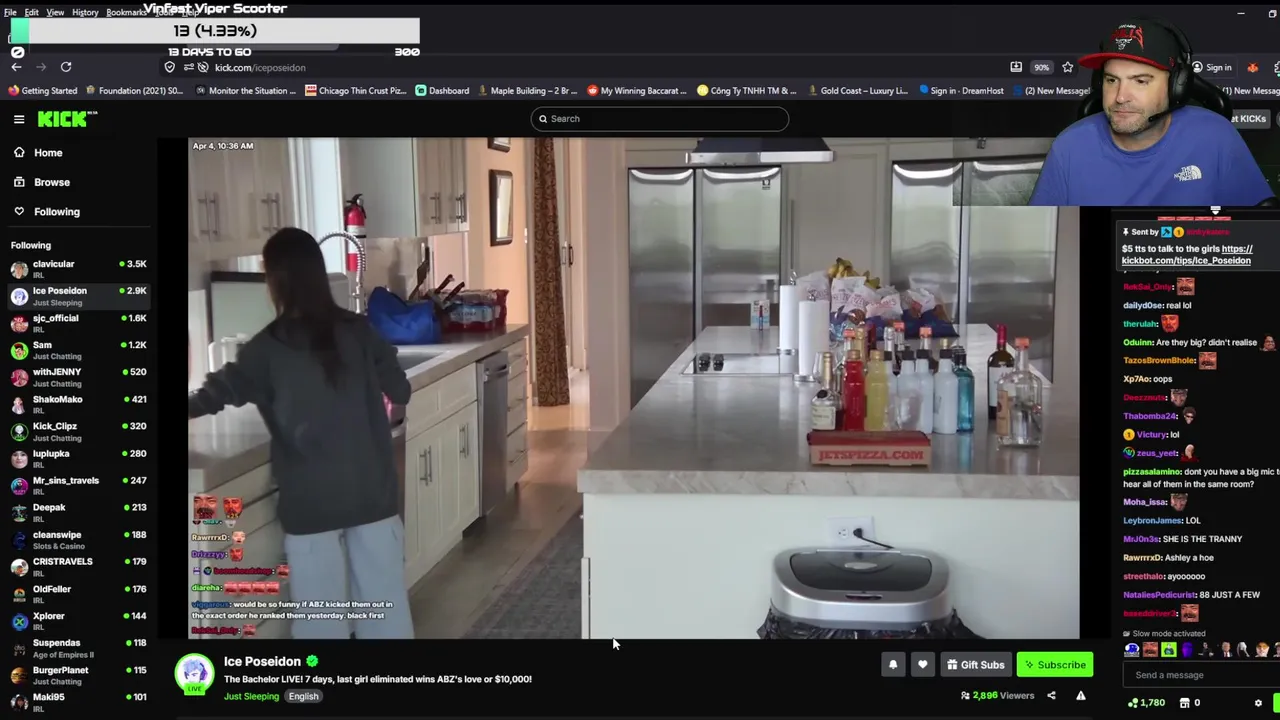Click the downloads tray icon in toolbar
Screen dimensions: 1280x720
coord(1016,67)
